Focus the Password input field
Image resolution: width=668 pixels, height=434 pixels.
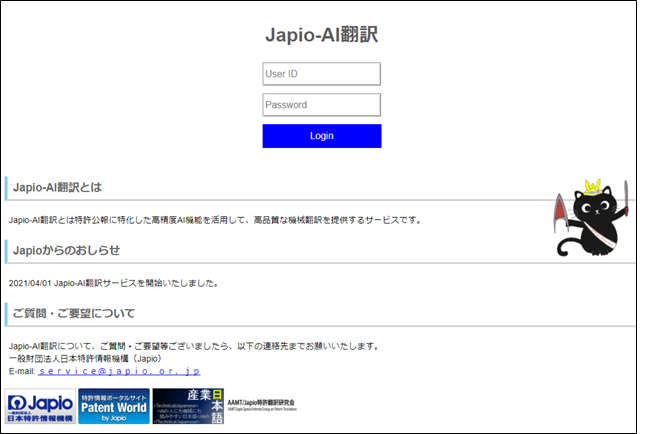(322, 105)
